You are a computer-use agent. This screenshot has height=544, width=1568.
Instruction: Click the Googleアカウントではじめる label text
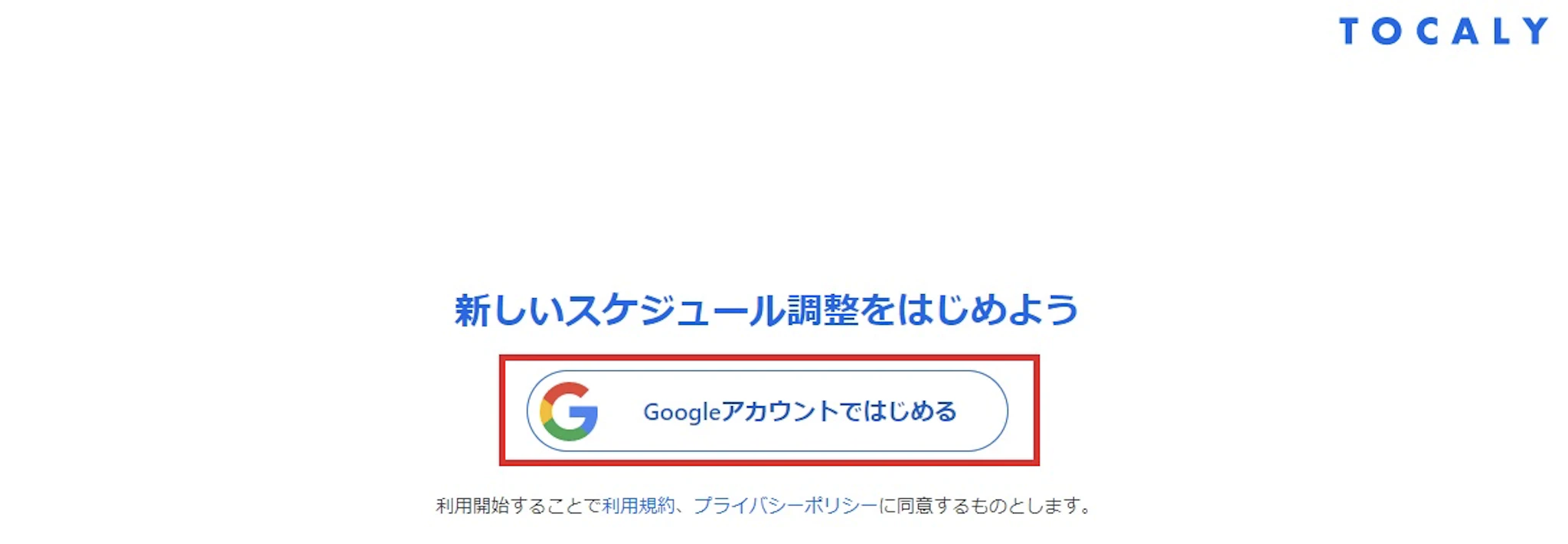click(800, 411)
